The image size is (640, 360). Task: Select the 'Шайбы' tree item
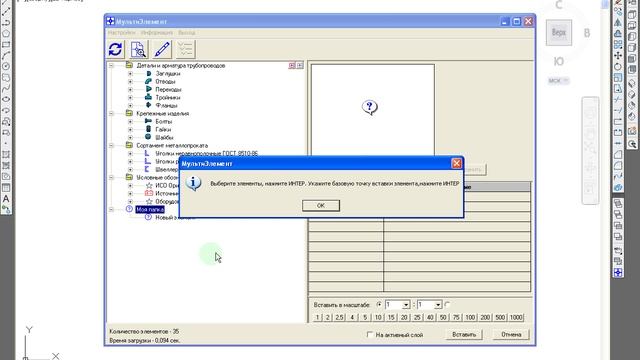point(164,138)
